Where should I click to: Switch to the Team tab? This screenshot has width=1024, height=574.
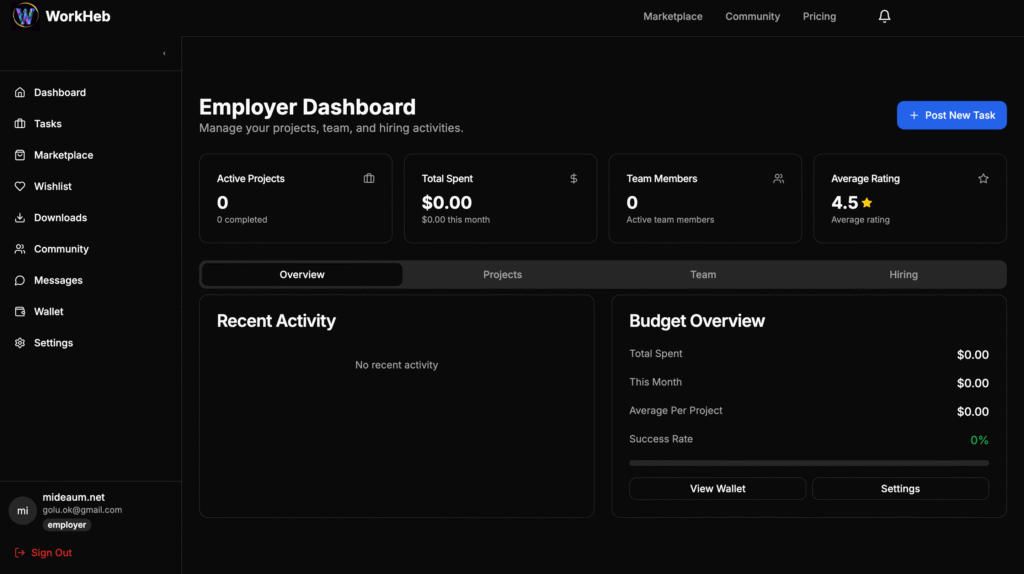(x=703, y=275)
